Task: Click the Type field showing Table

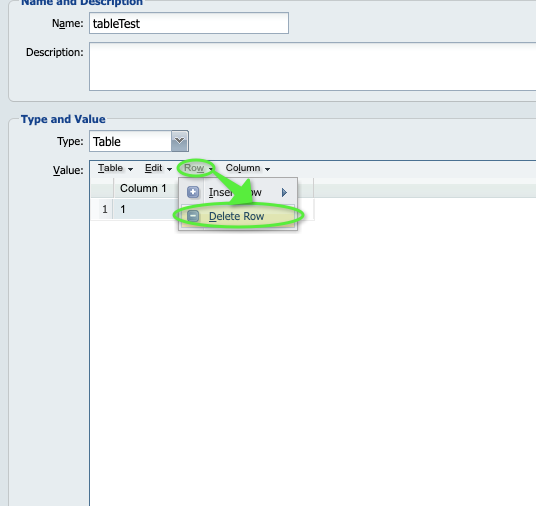Action: click(x=130, y=141)
